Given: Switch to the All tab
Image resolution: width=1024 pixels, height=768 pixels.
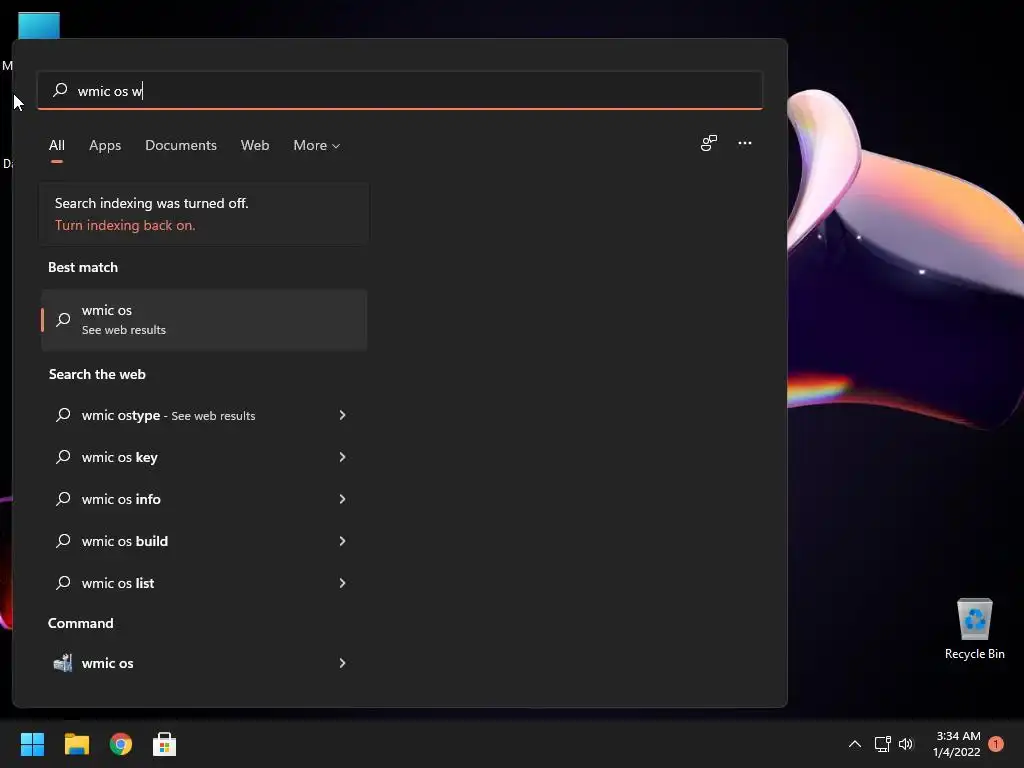Looking at the screenshot, I should [x=57, y=145].
